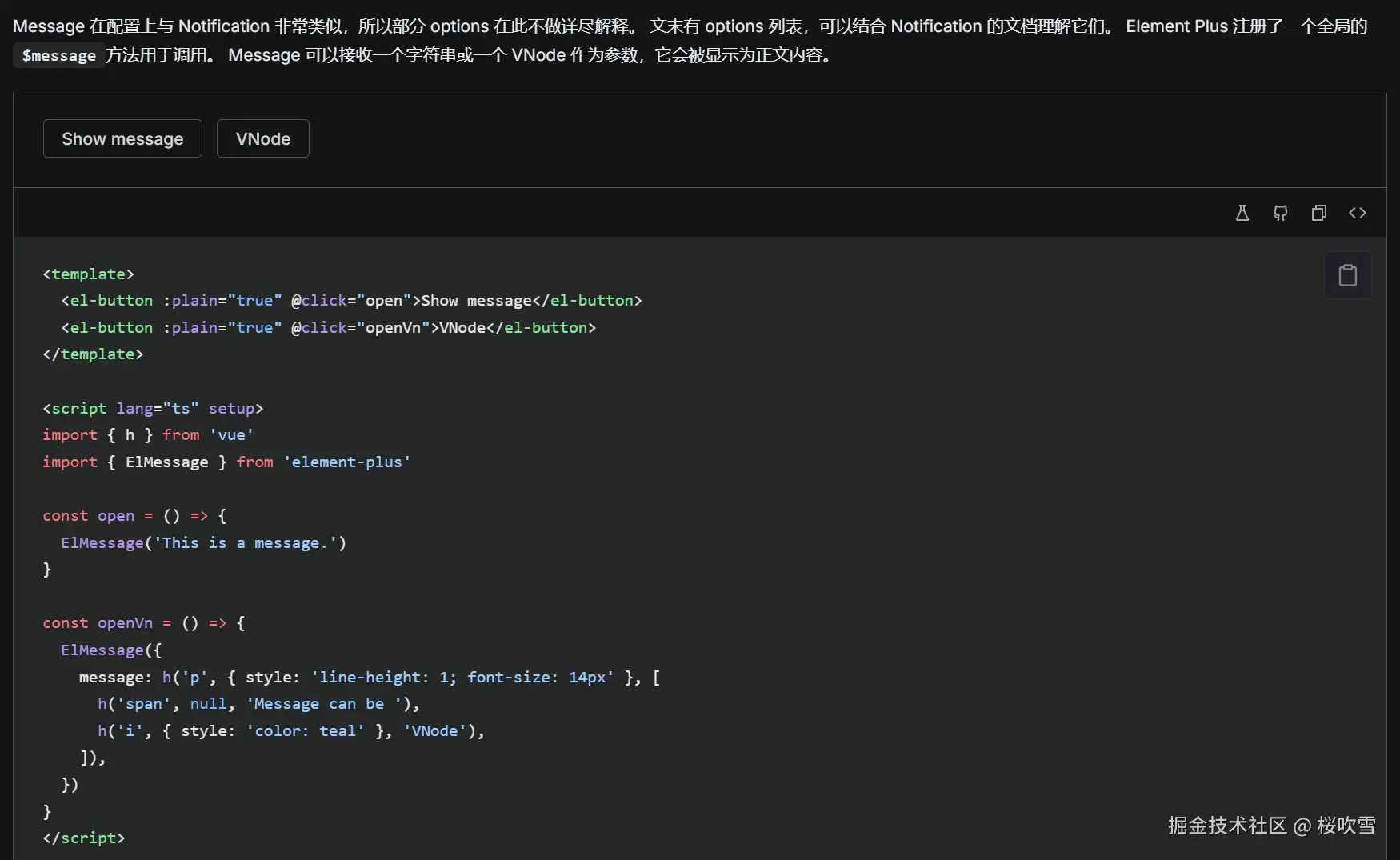Click the const open = () => { line

pyautogui.click(x=135, y=515)
